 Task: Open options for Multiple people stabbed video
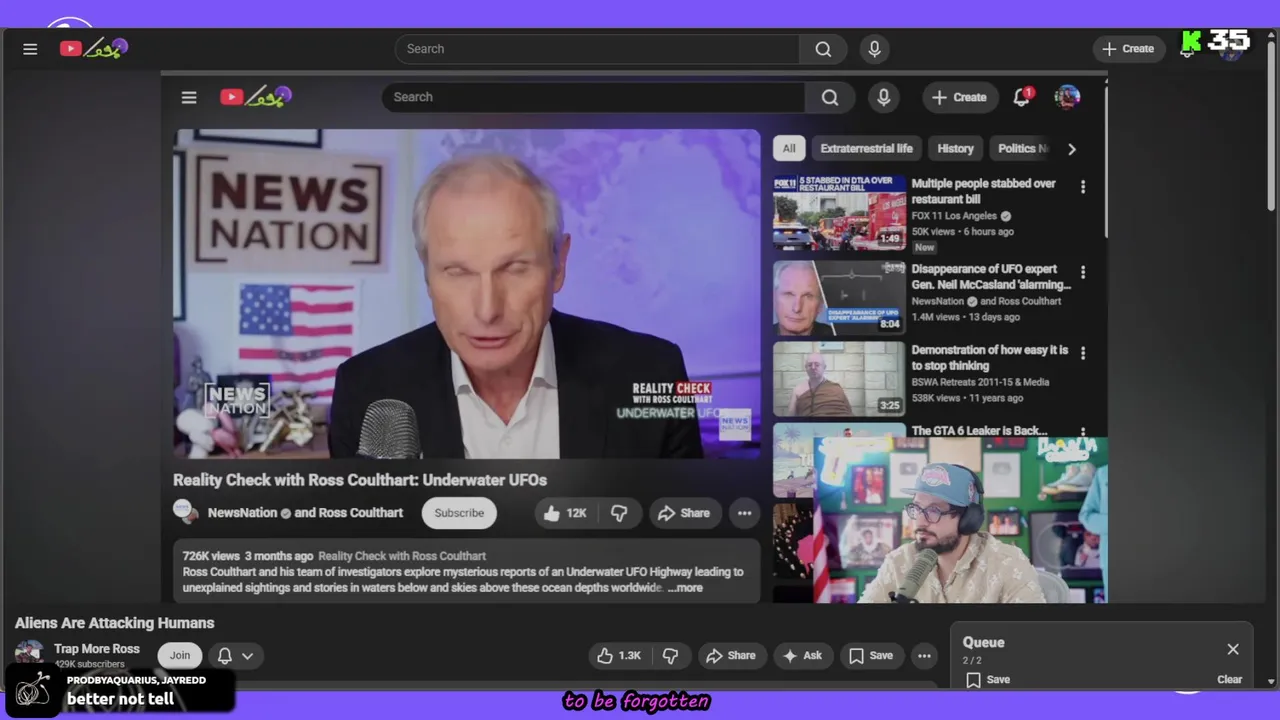click(1082, 187)
